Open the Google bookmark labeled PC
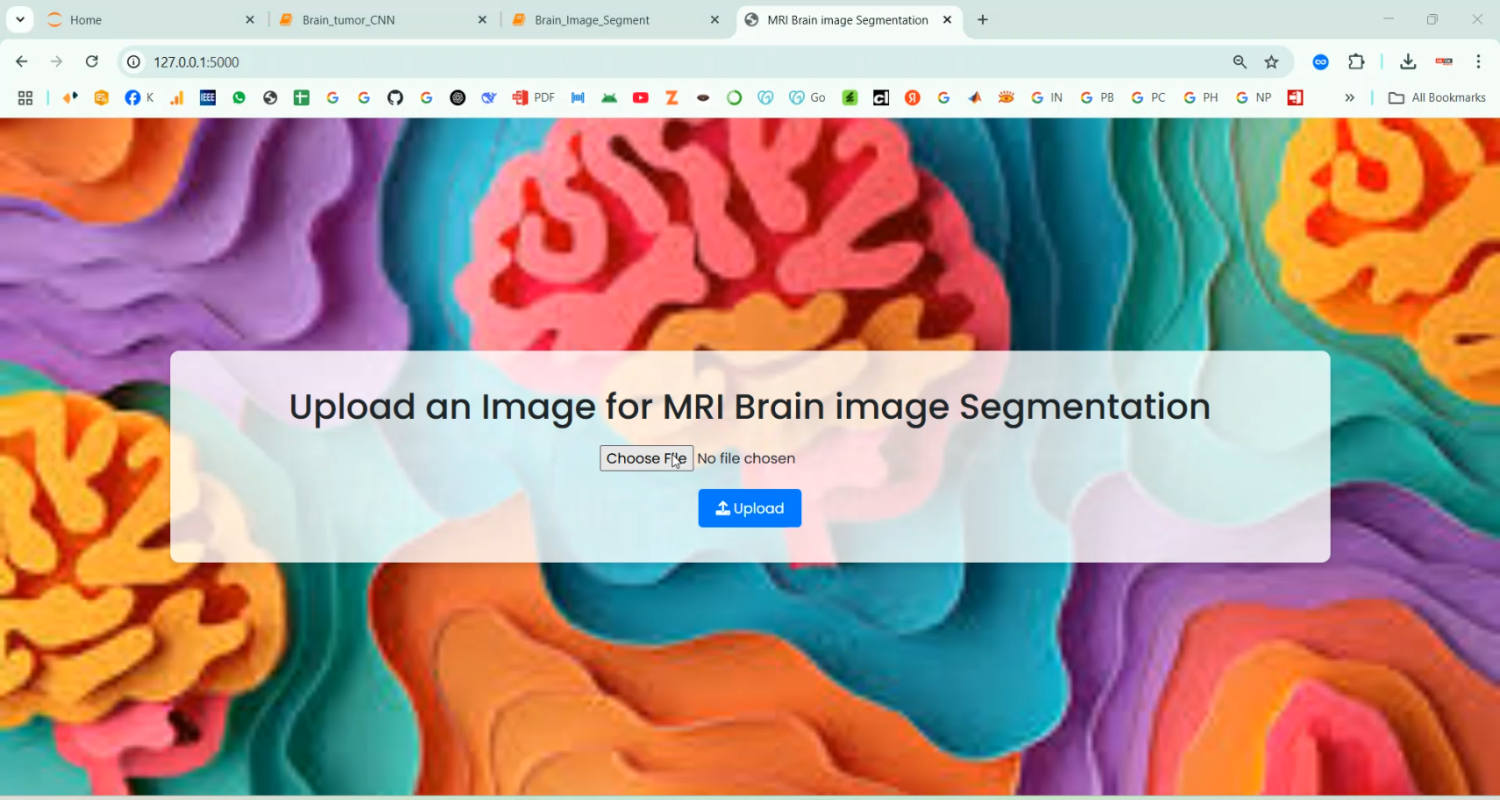The image size is (1500, 800). (x=1149, y=98)
